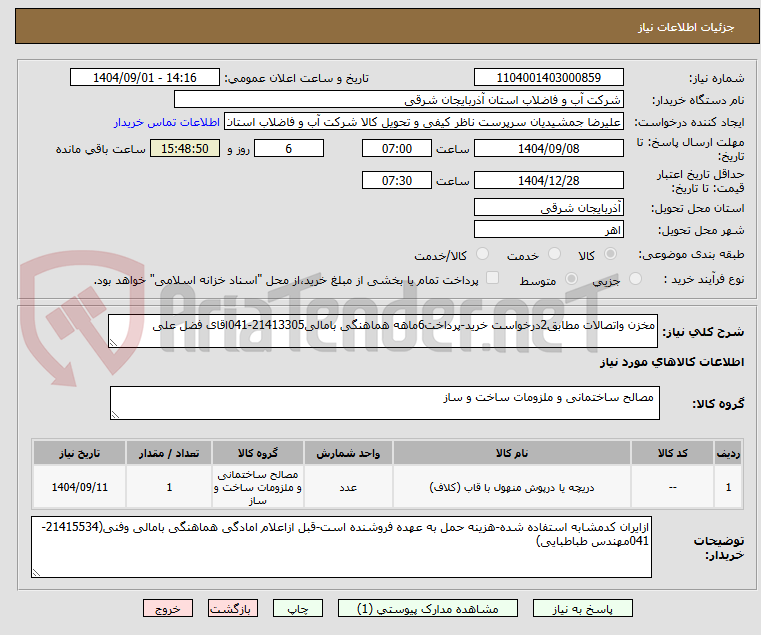Select the کالا/خدمت radio button
Image resolution: width=761 pixels, height=635 pixels.
[482, 254]
